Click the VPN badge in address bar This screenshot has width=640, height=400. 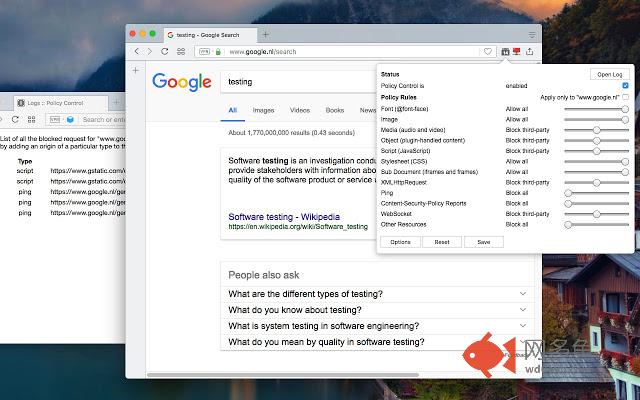tap(204, 51)
